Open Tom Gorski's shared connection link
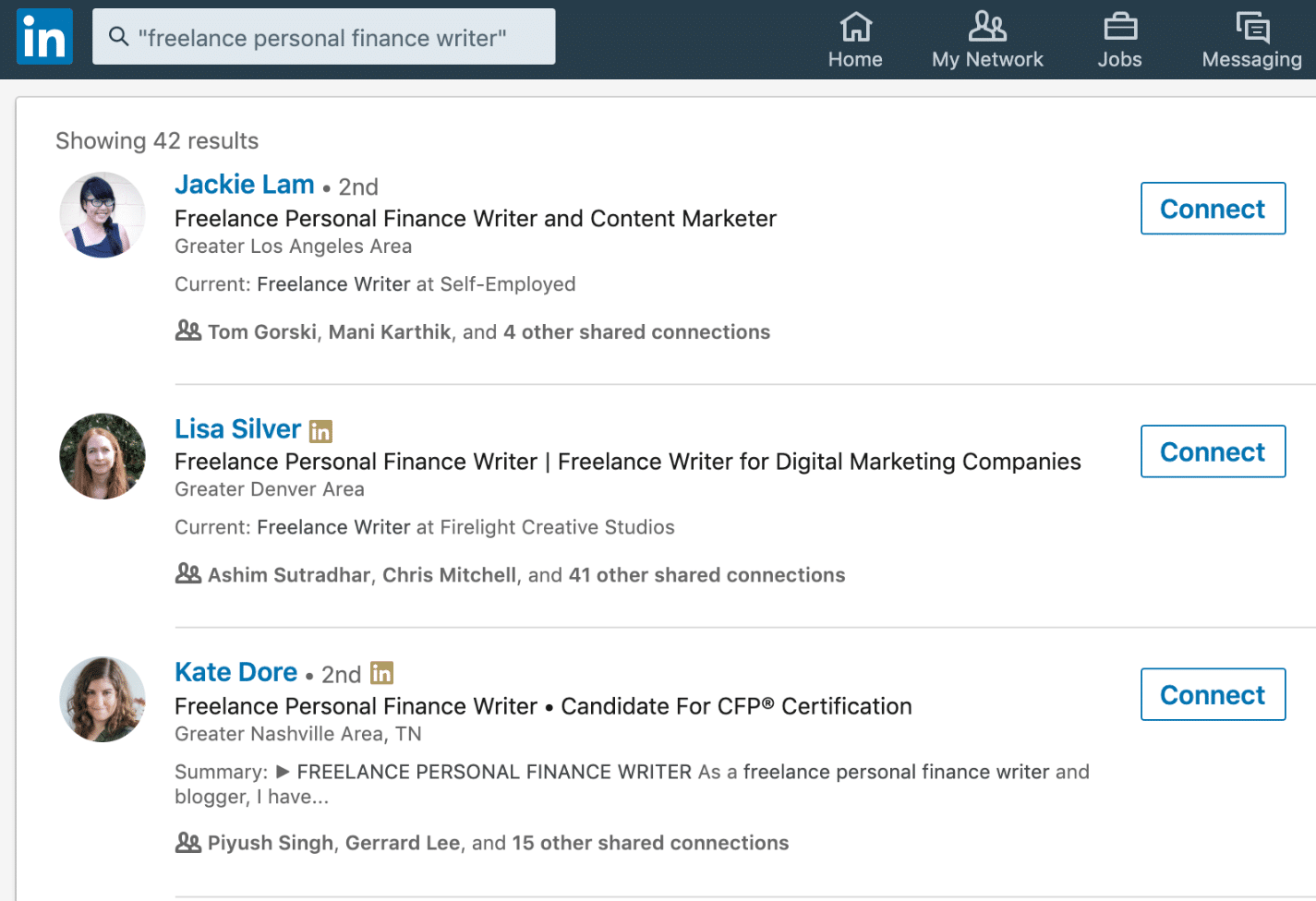This screenshot has width=1316, height=901. tap(262, 331)
